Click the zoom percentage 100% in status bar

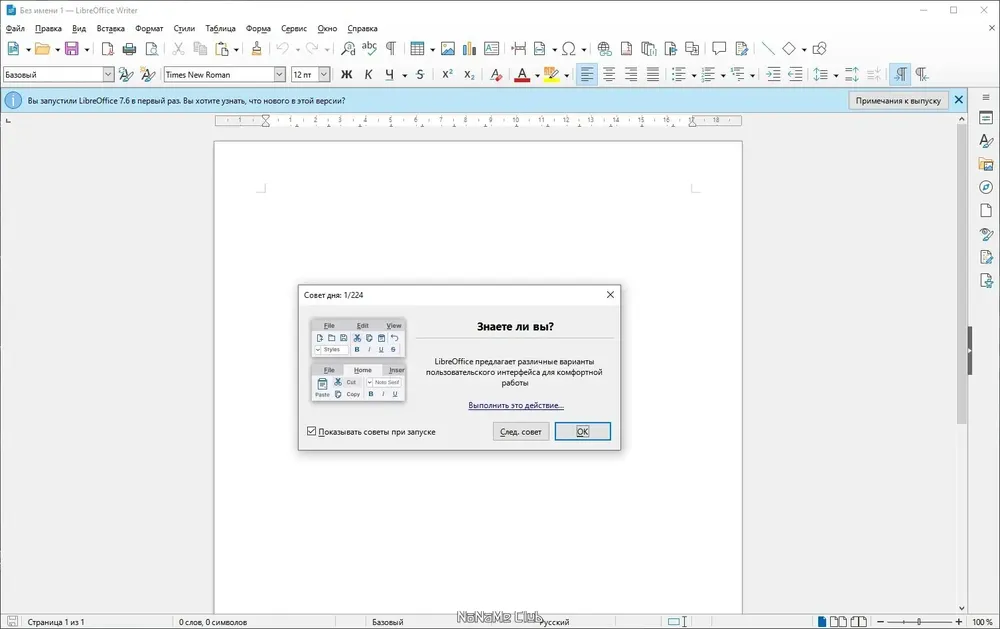(x=982, y=622)
